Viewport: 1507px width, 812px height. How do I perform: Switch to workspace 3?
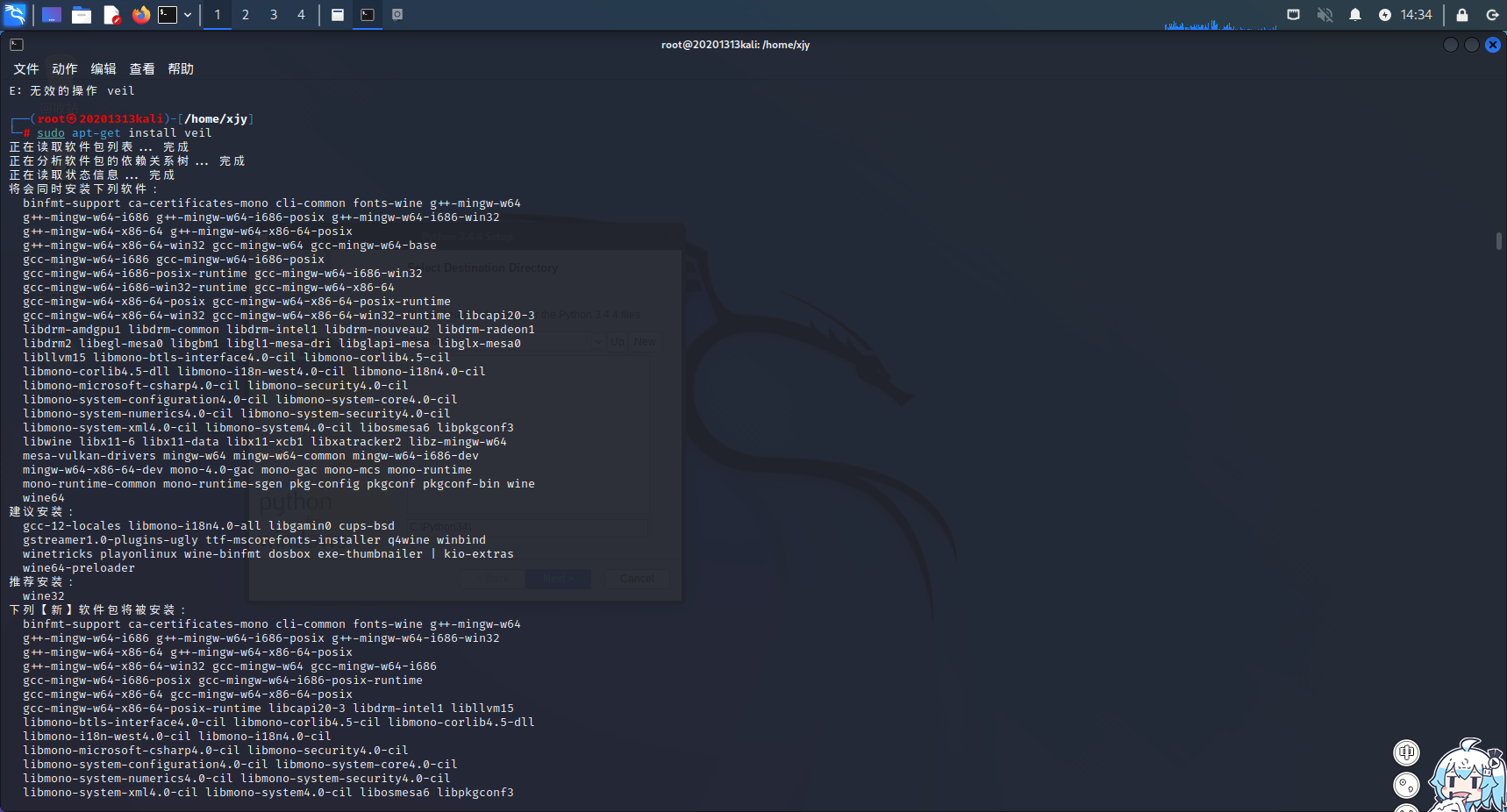click(274, 15)
